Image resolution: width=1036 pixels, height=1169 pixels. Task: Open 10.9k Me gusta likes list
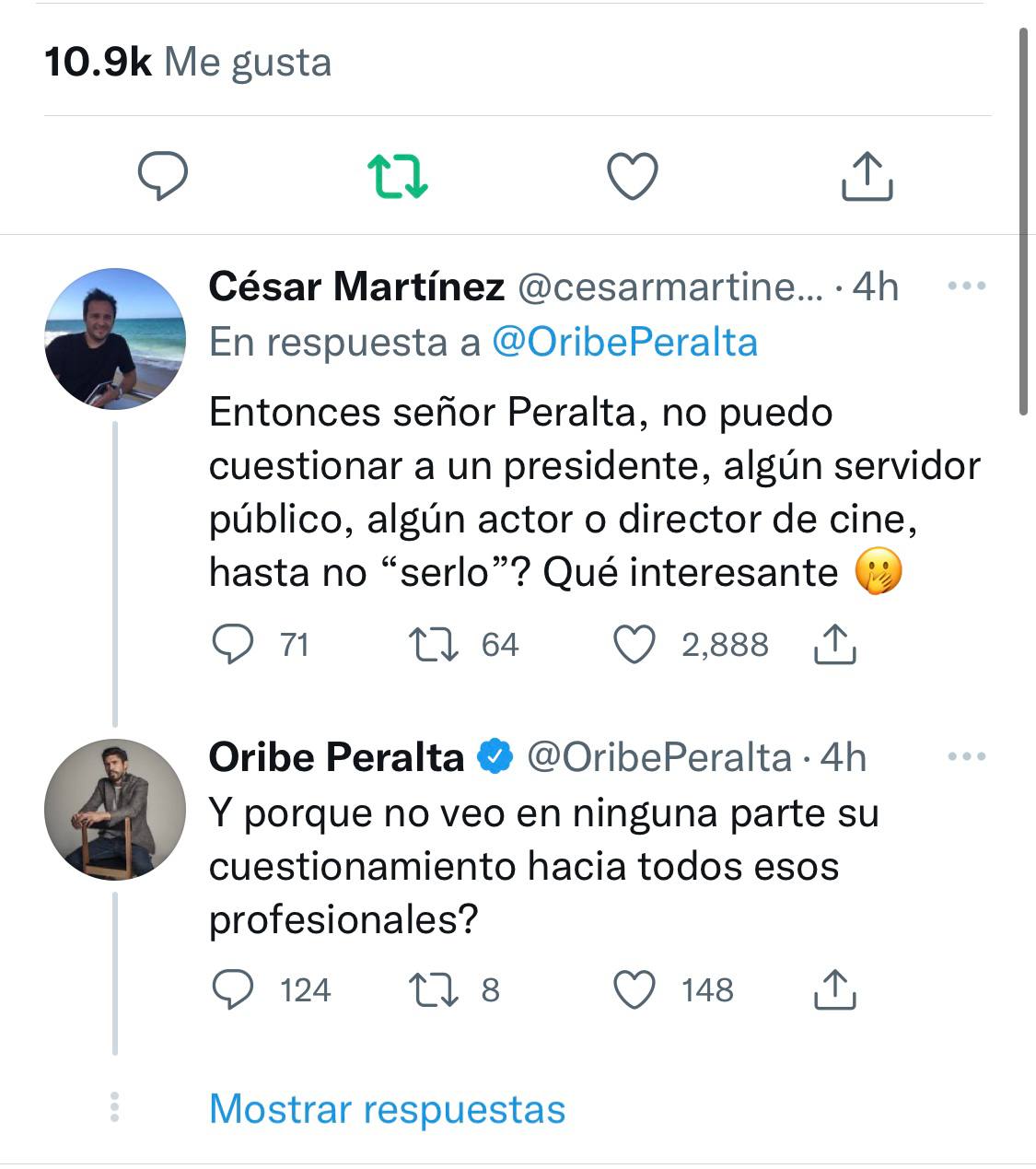pyautogui.click(x=188, y=62)
